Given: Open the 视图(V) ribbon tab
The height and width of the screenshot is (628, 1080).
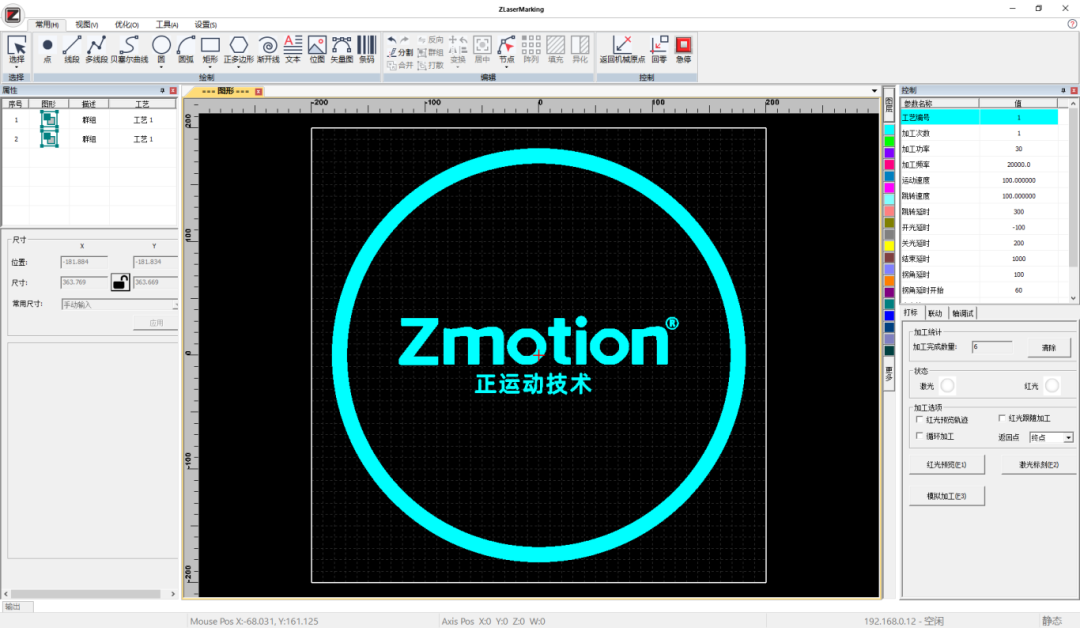Looking at the screenshot, I should [x=87, y=25].
